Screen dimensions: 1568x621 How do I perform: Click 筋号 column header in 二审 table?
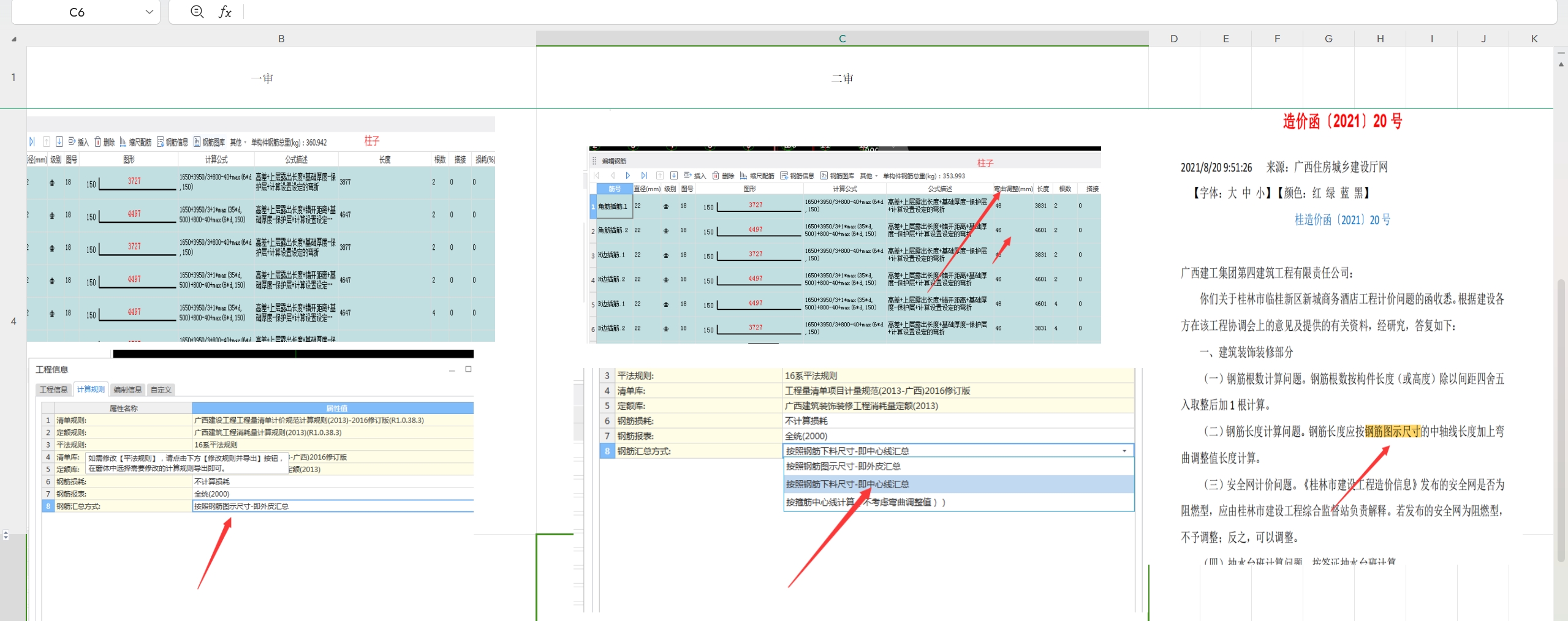click(615, 189)
